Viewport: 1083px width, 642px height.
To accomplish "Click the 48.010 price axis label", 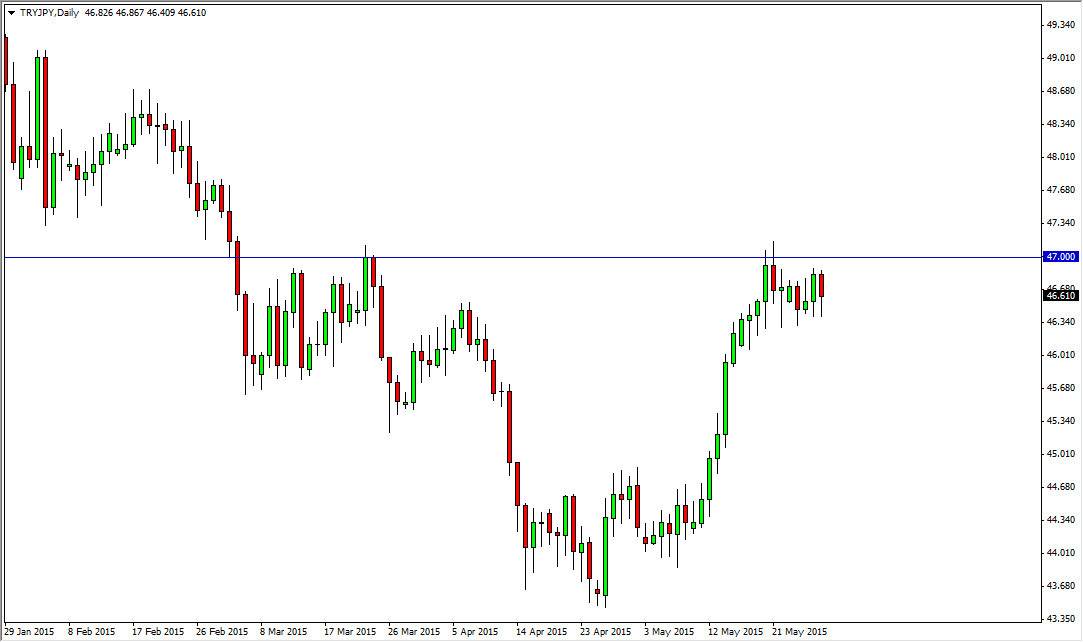I will pos(1061,157).
